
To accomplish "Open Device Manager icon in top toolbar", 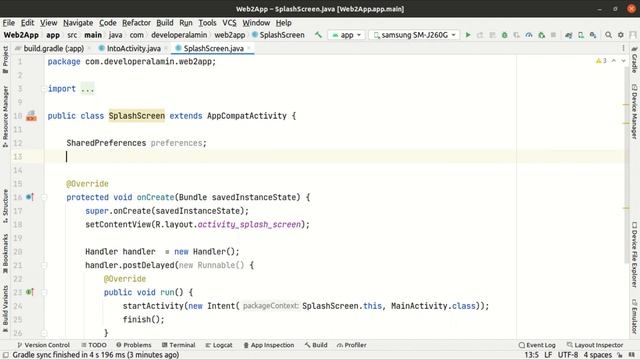I will (x=581, y=35).
